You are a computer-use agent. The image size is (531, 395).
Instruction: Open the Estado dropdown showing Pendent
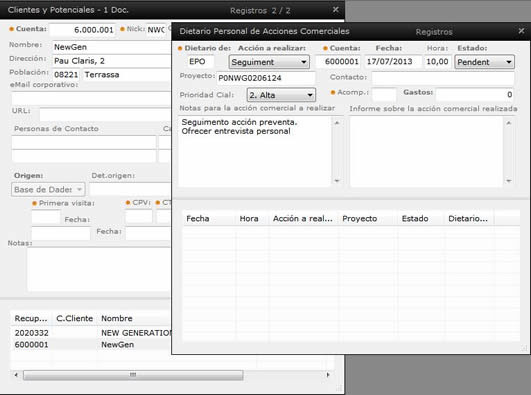tap(484, 62)
